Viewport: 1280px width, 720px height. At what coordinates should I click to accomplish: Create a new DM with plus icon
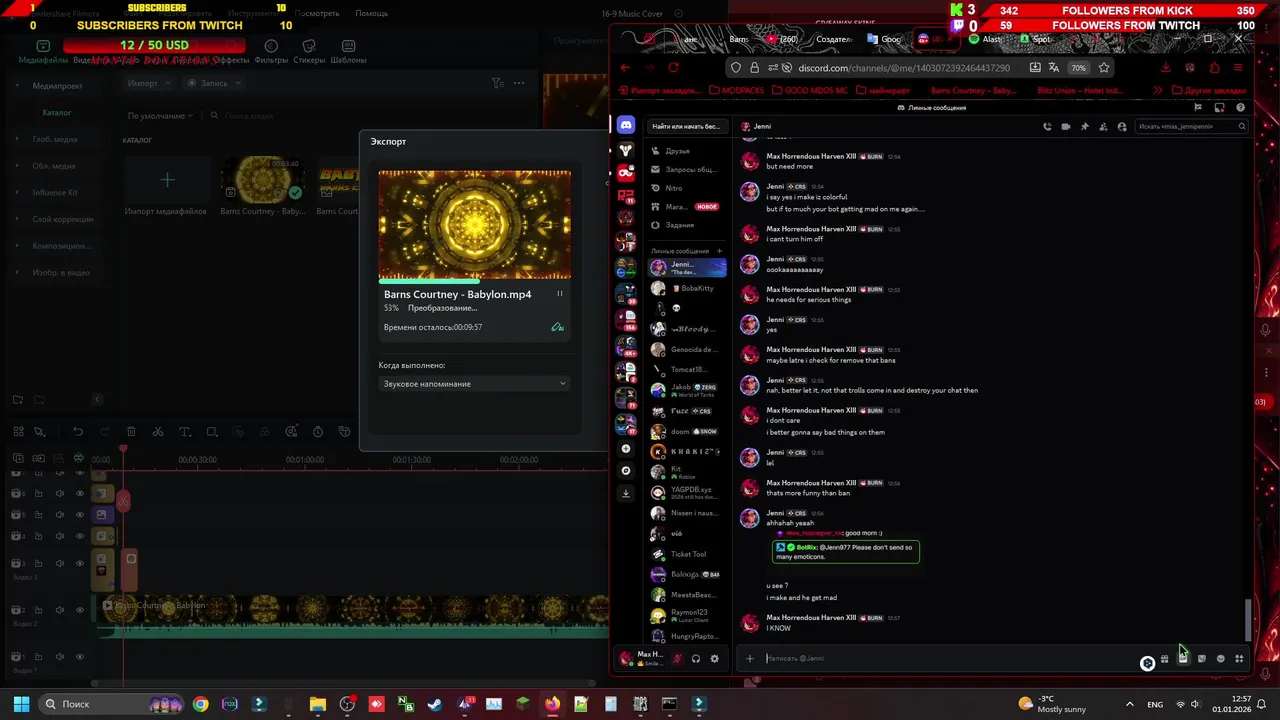(719, 251)
